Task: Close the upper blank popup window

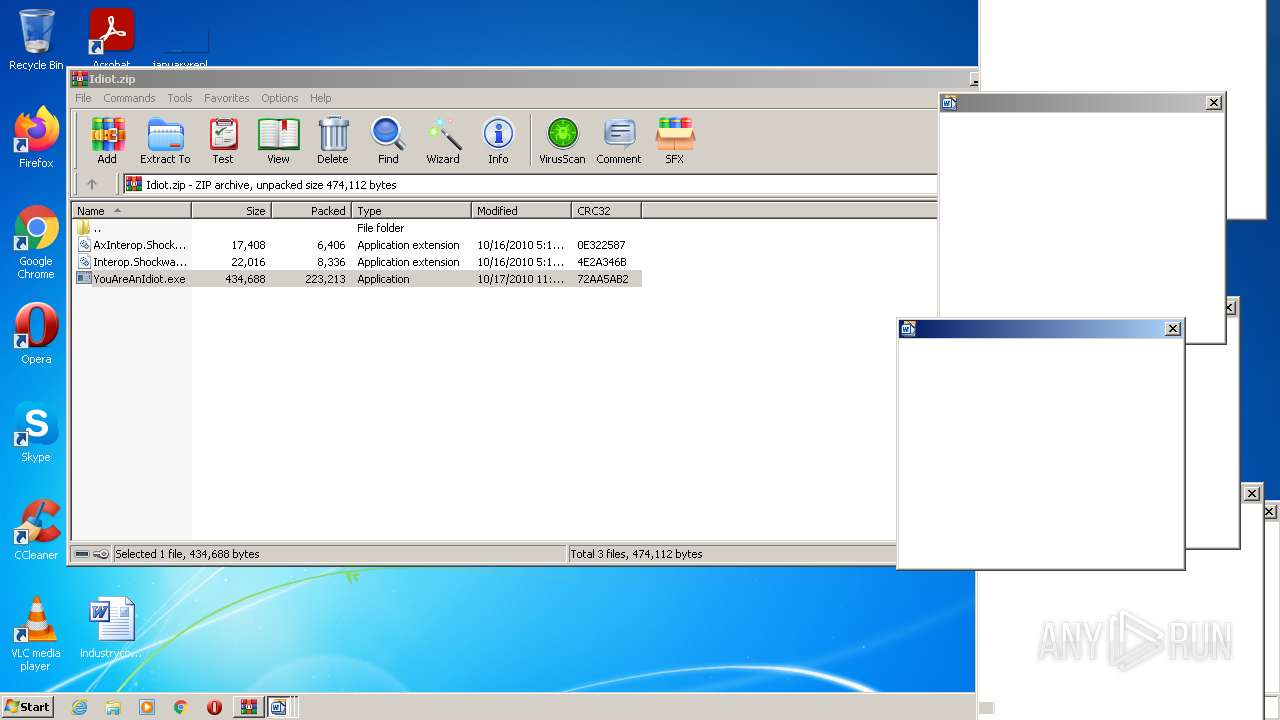Action: (1213, 102)
